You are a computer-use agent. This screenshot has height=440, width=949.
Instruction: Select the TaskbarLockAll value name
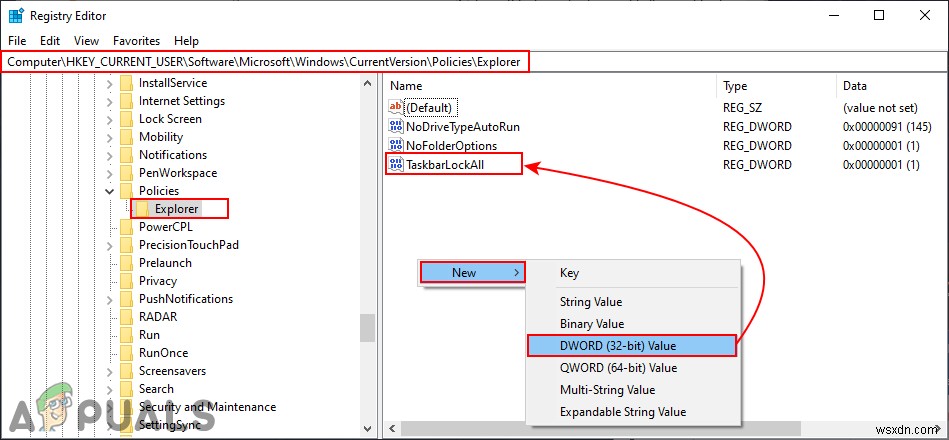point(445,164)
